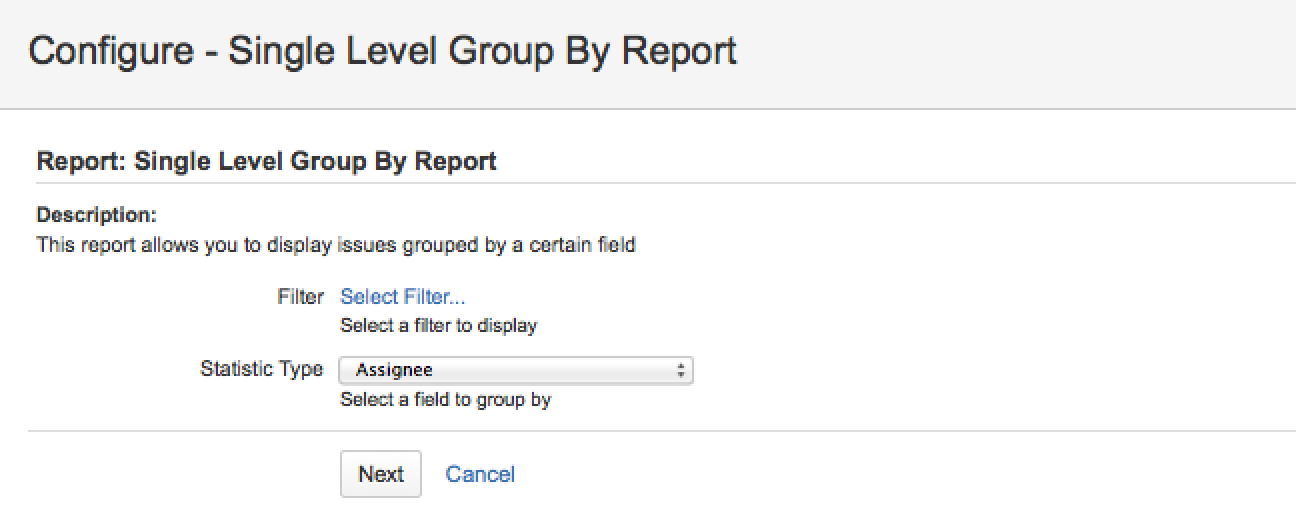Expand the Statistic Type dropdown
Image resolution: width=1296 pixels, height=520 pixels.
coord(515,371)
